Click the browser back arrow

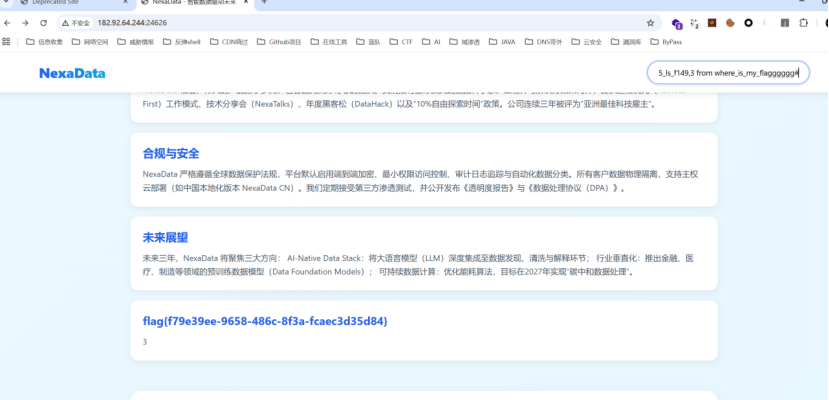tap(9, 22)
